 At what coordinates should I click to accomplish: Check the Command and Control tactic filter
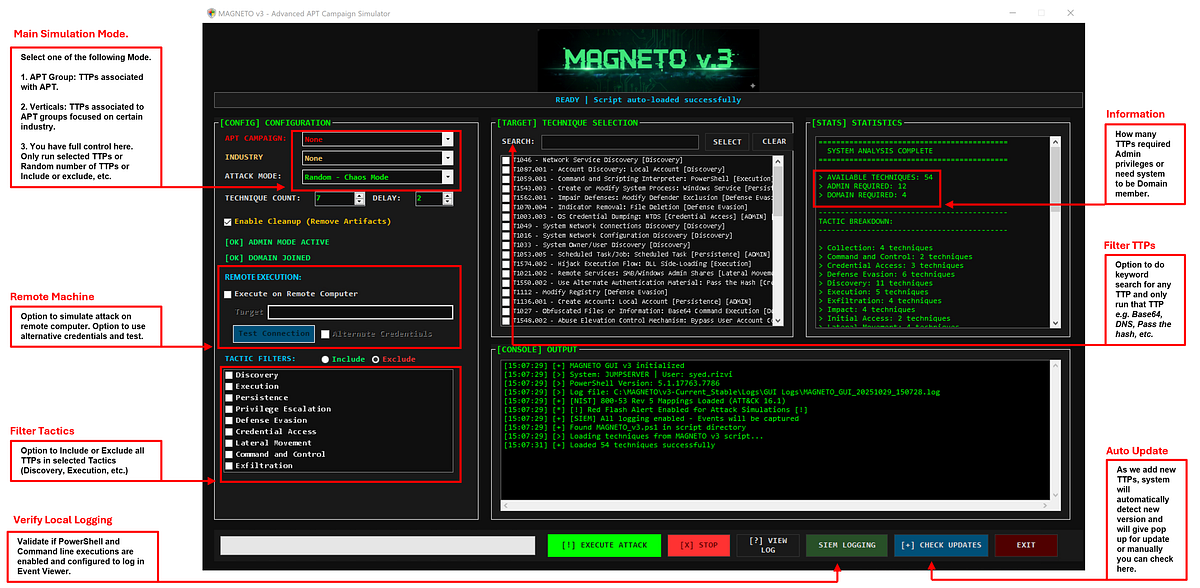[230, 454]
